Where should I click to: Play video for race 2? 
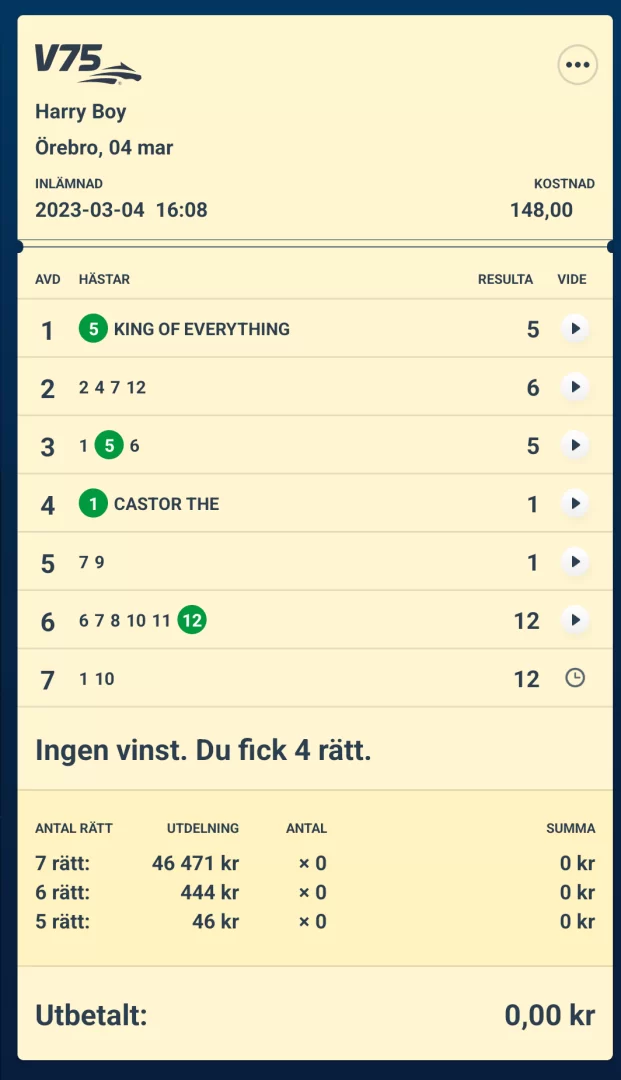pos(575,387)
